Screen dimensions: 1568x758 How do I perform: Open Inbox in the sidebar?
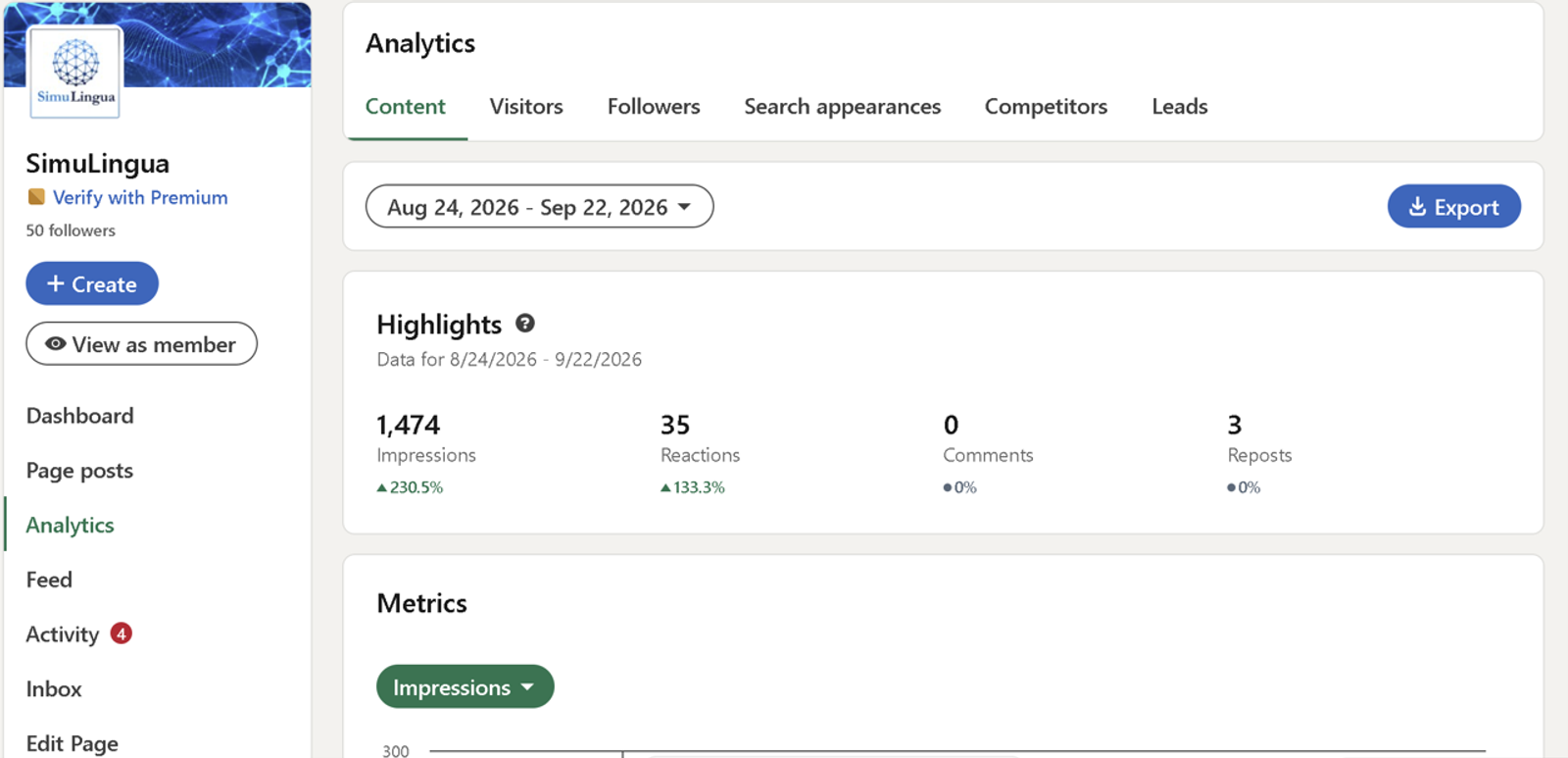(54, 689)
